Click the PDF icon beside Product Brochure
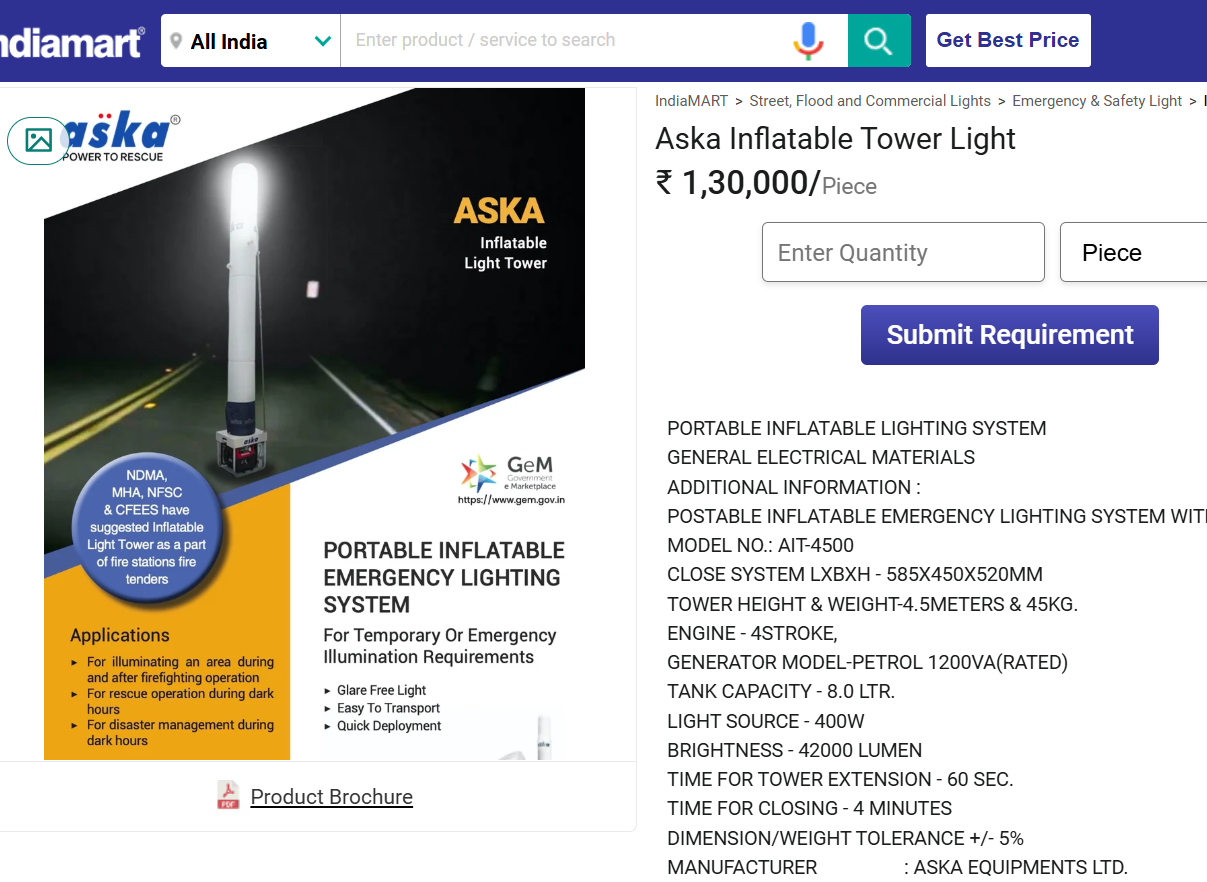This screenshot has width=1207, height=882. coord(229,796)
